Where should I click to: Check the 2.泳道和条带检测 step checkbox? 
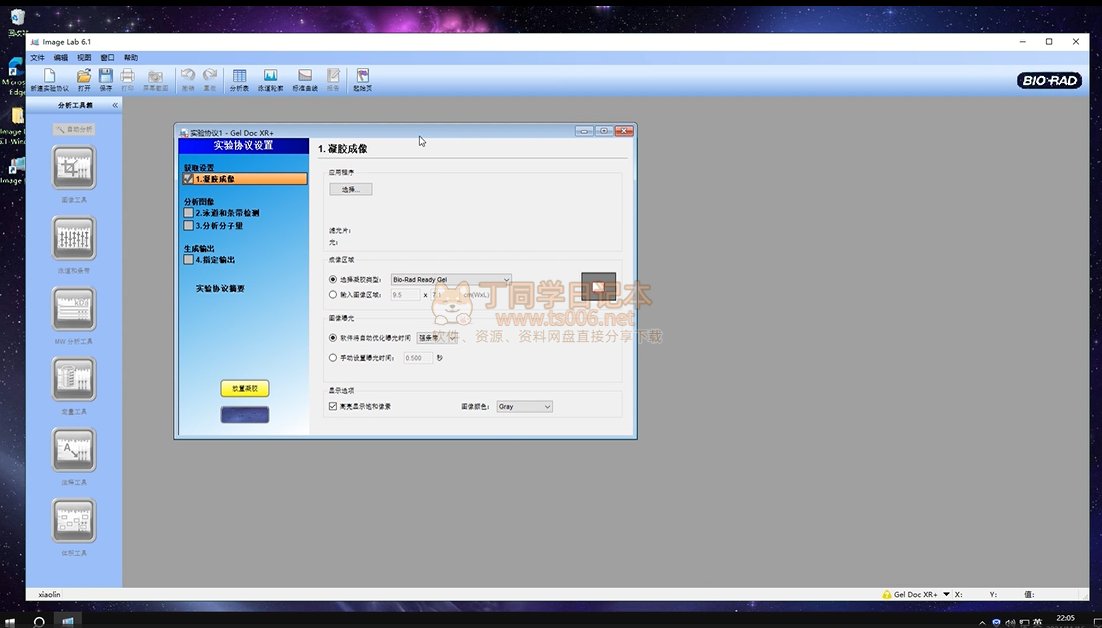click(188, 213)
